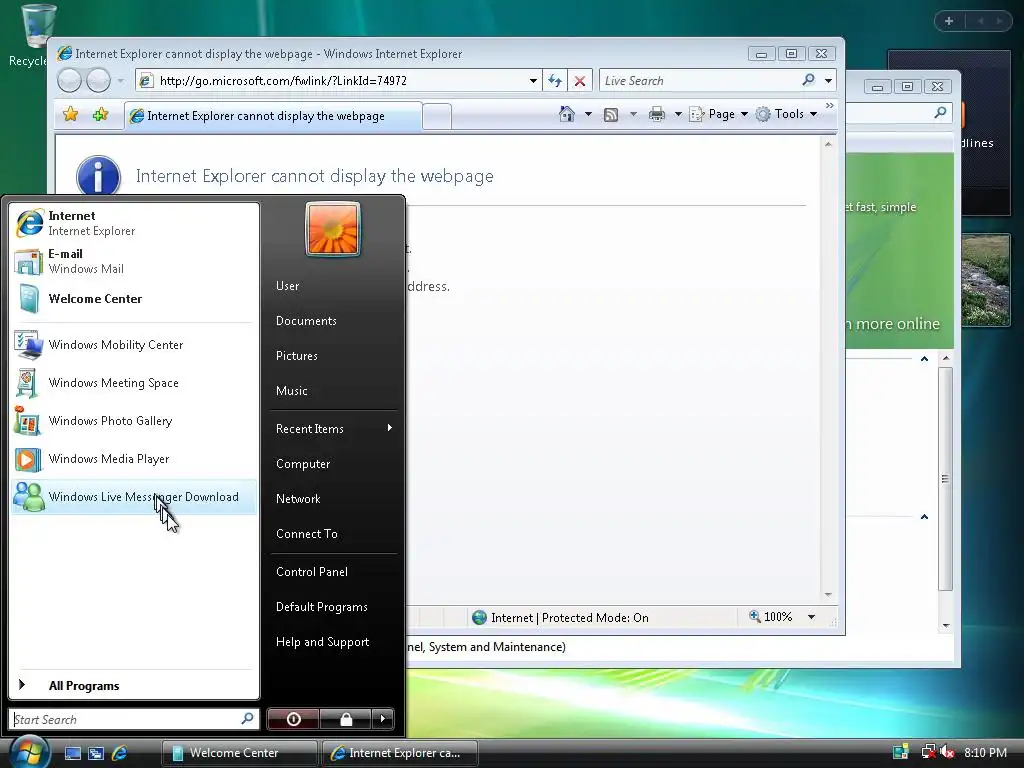Image resolution: width=1024 pixels, height=768 pixels.
Task: Click the Start menu power button
Action: tap(293, 719)
